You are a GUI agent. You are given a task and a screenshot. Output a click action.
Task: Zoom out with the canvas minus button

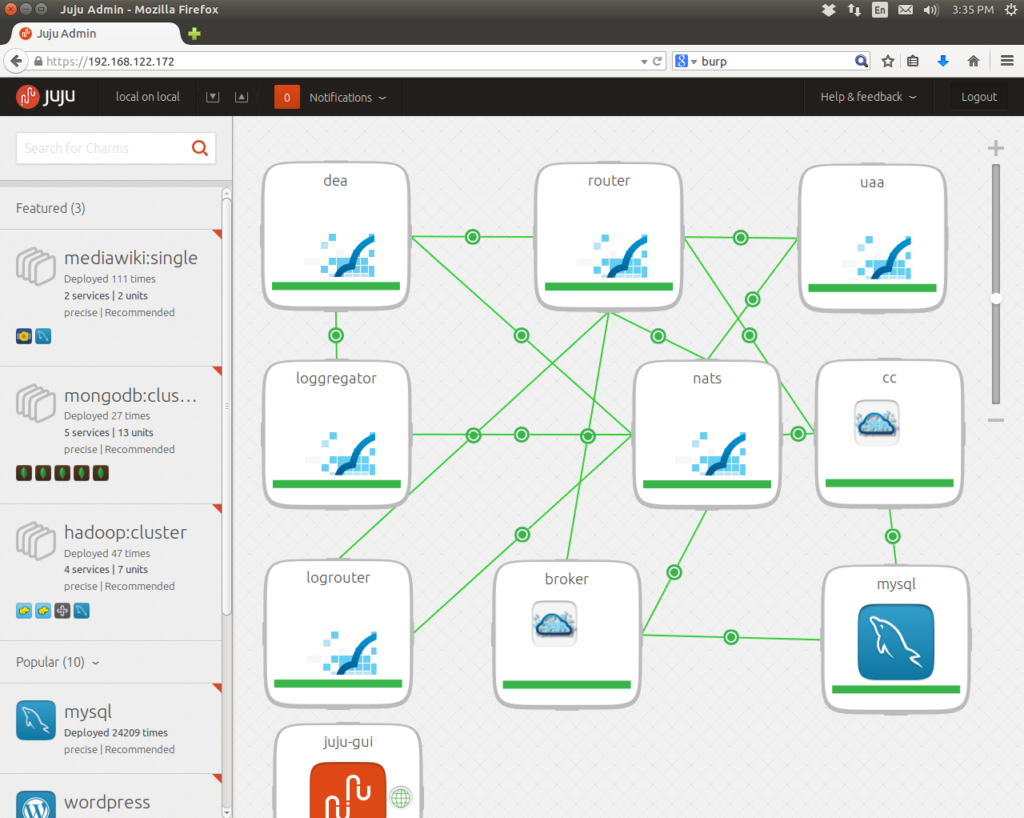[x=996, y=420]
